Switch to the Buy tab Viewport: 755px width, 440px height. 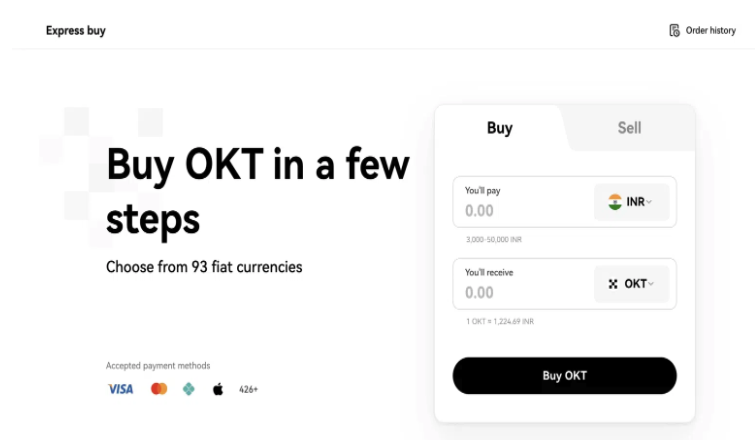pyautogui.click(x=499, y=128)
